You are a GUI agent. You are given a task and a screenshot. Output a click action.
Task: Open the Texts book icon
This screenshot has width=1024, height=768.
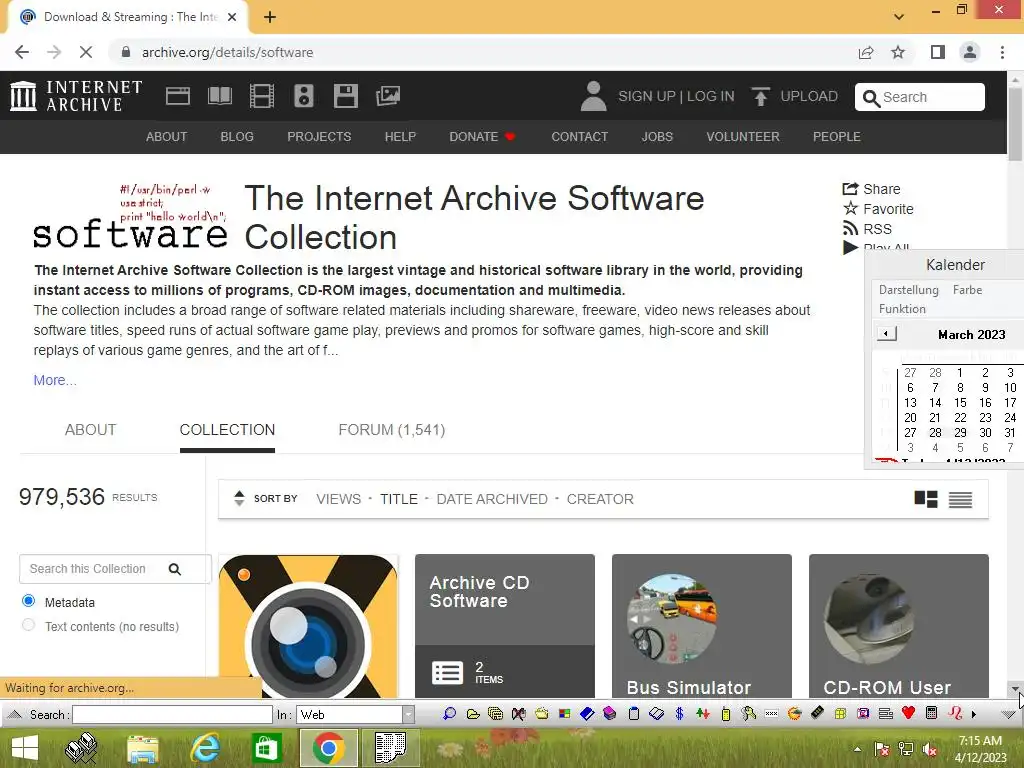[x=219, y=96]
